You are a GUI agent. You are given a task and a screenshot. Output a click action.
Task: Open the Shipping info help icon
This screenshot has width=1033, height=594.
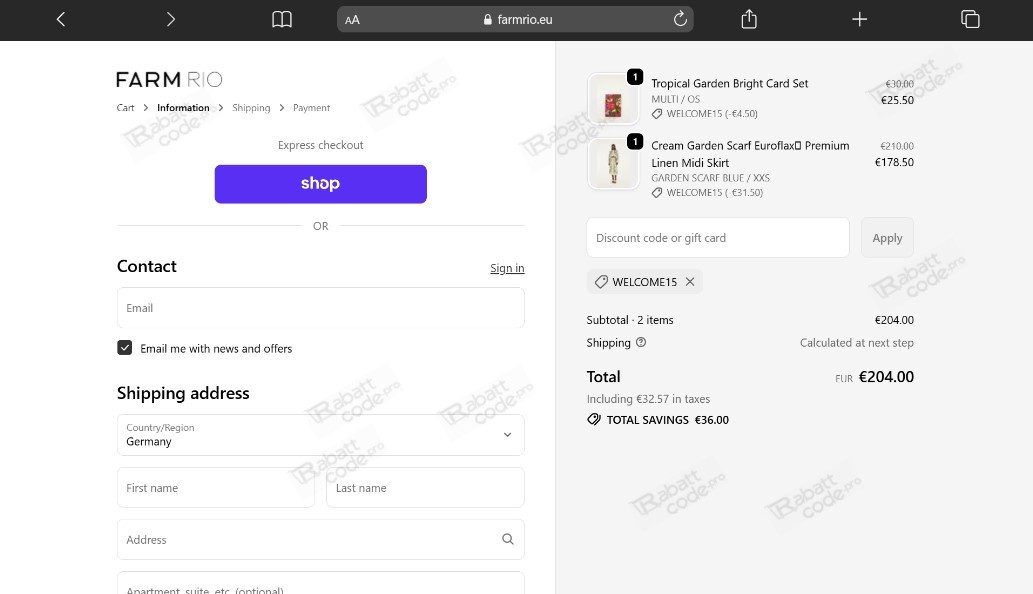[641, 342]
